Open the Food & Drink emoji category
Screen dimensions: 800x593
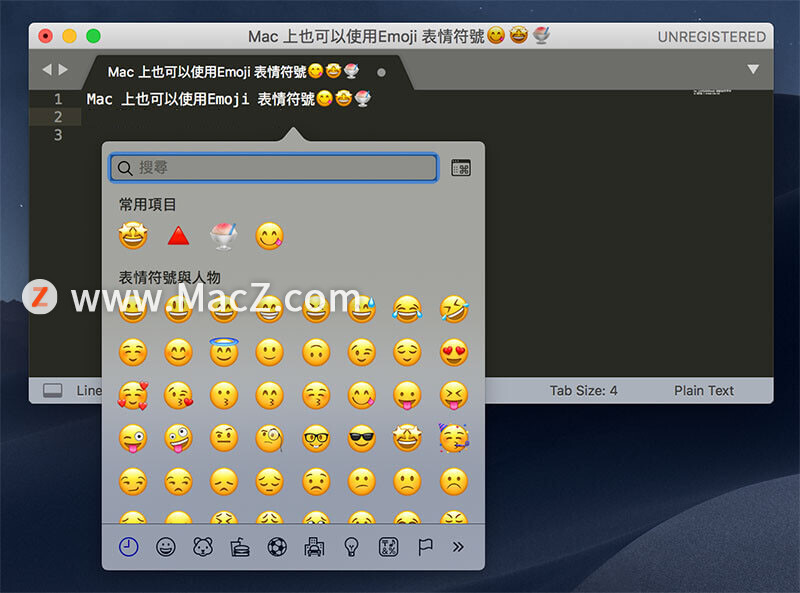pyautogui.click(x=239, y=547)
